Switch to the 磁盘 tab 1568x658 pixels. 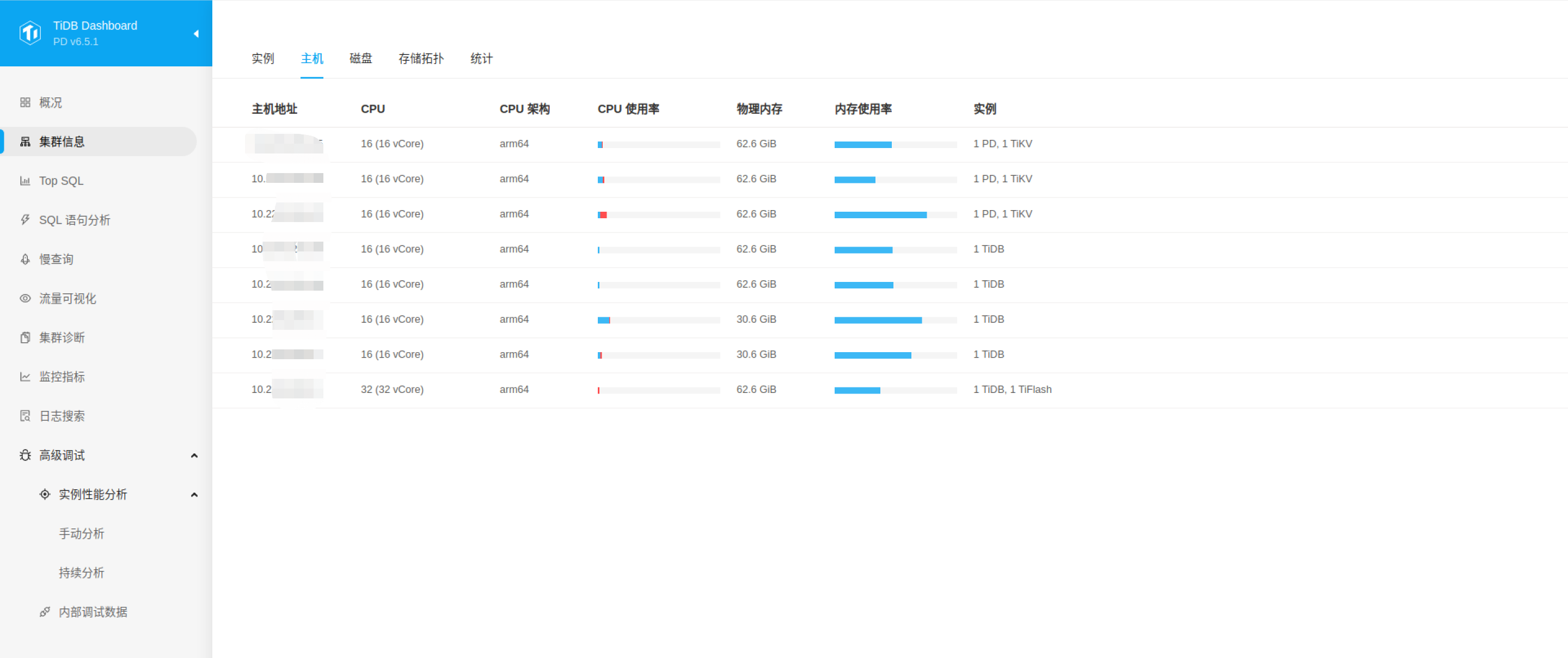coord(360,58)
